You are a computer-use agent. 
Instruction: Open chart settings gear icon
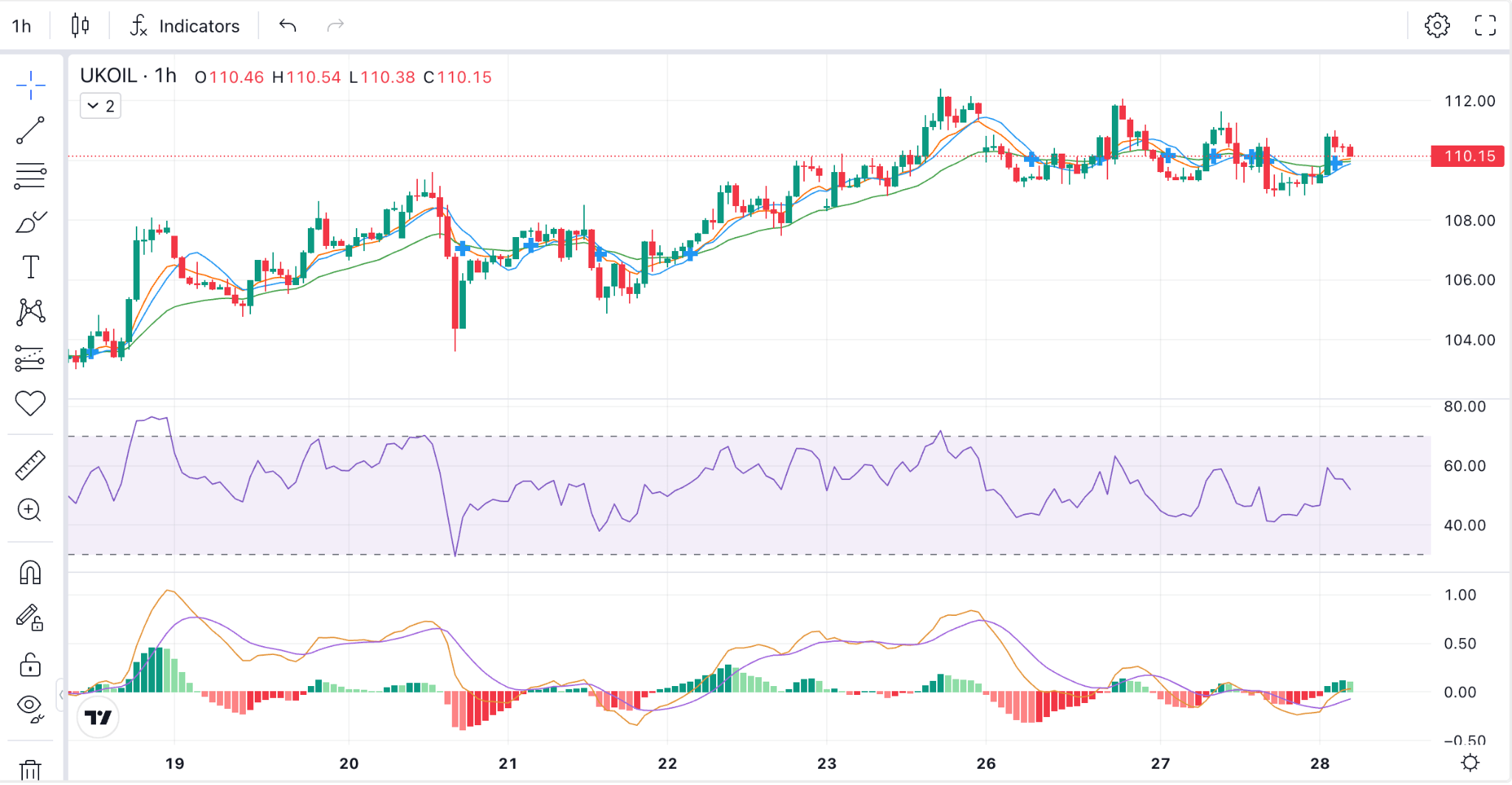(x=1437, y=25)
